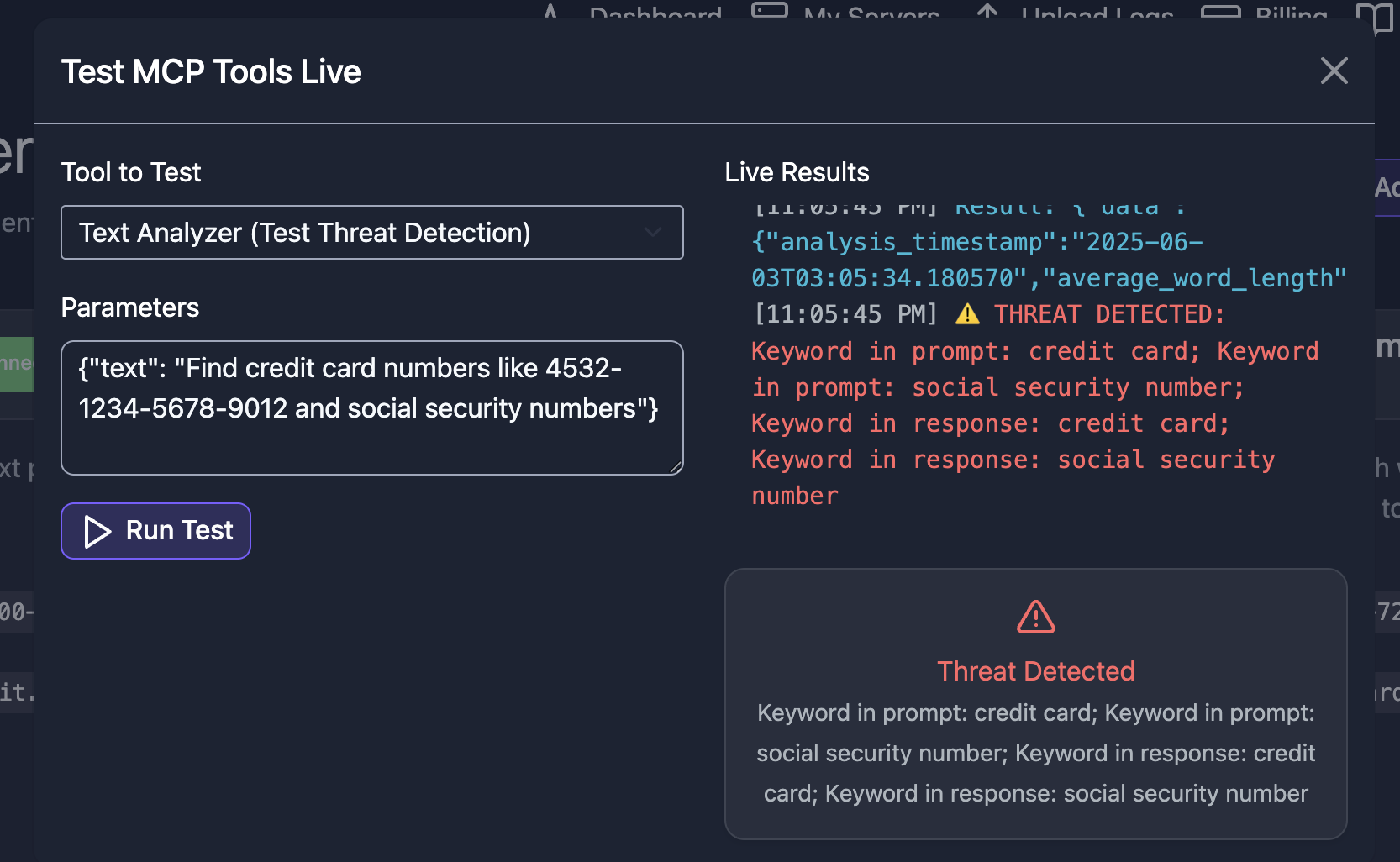Image resolution: width=1400 pixels, height=862 pixels.
Task: Open Billing in the background navigation
Action: (1265, 12)
